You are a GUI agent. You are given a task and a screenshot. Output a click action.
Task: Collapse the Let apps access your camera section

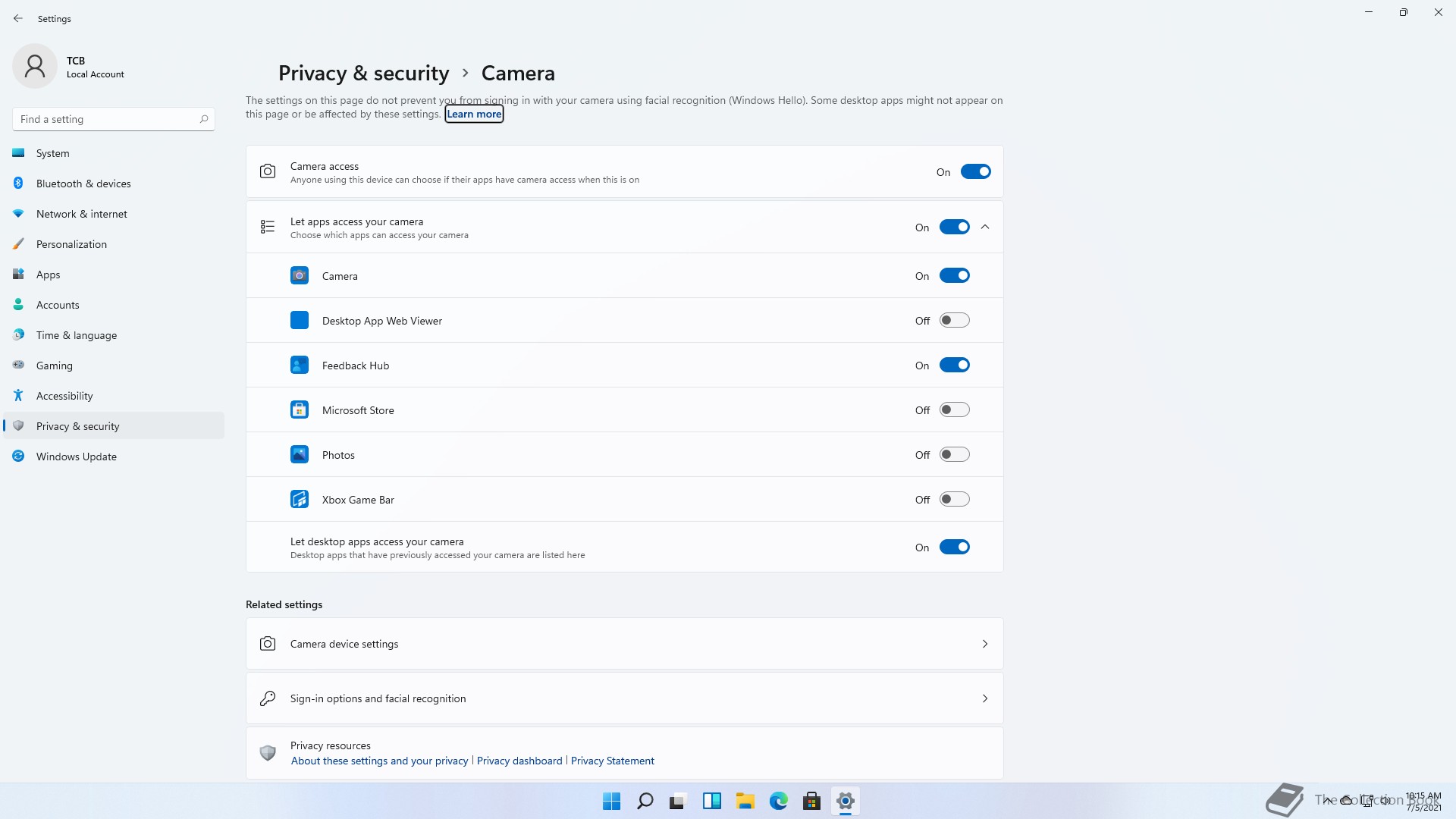[985, 227]
